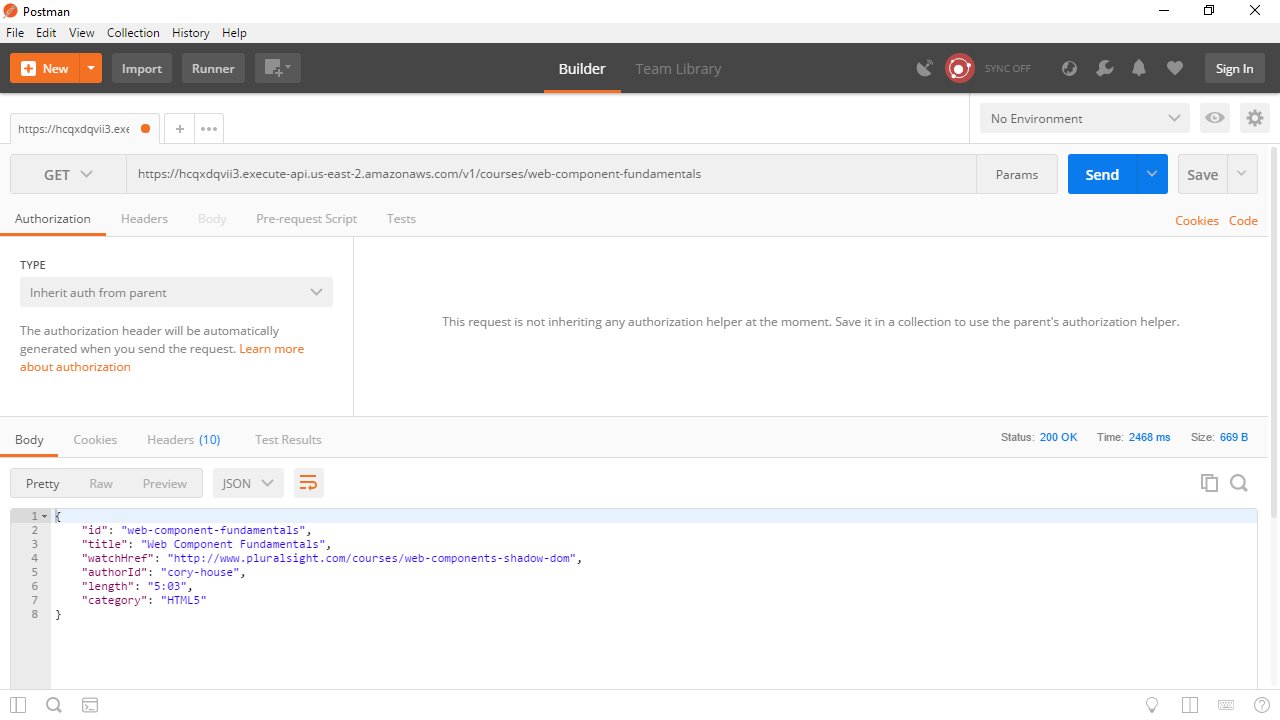Viewport: 1280px width, 720px height.
Task: Open the History menu
Action: 191,33
